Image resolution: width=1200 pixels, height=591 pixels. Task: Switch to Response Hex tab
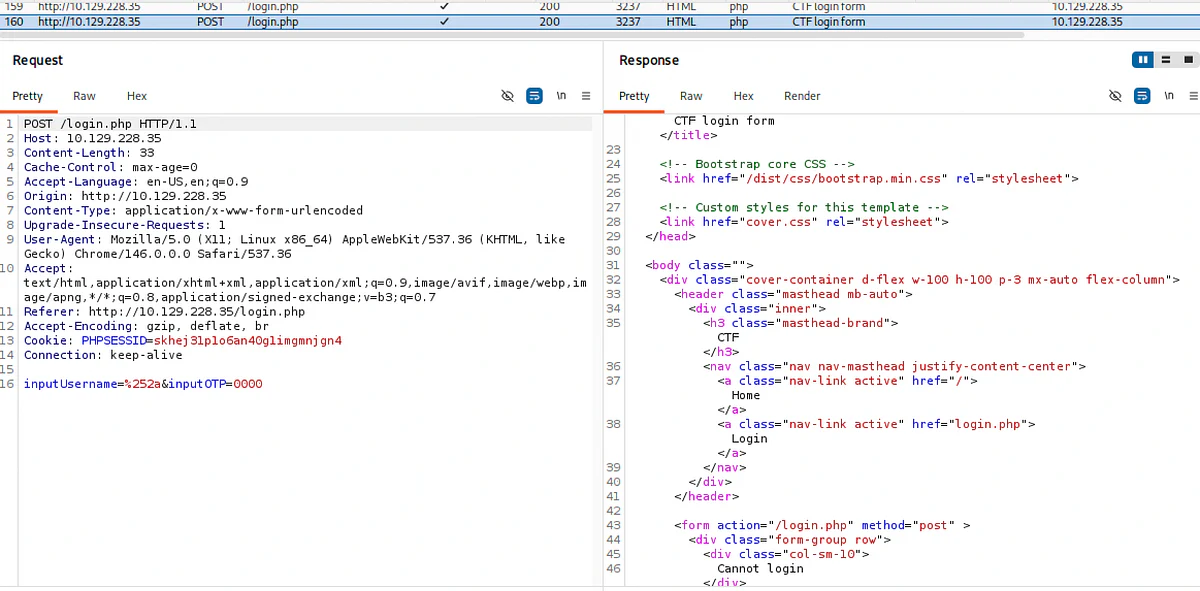pyautogui.click(x=743, y=96)
